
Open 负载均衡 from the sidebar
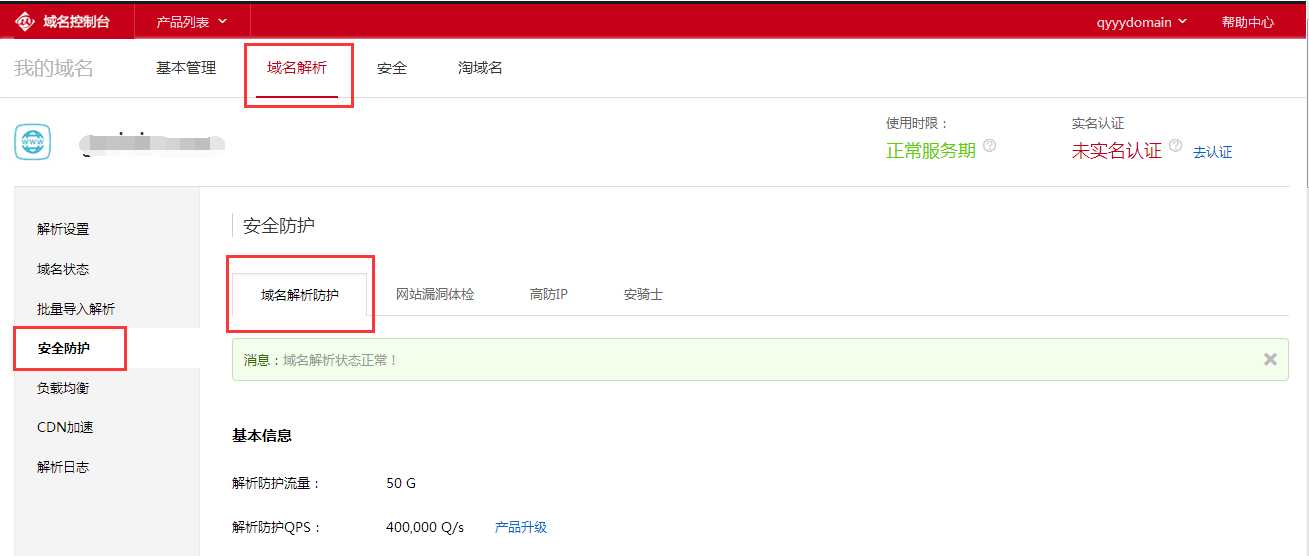coord(63,388)
